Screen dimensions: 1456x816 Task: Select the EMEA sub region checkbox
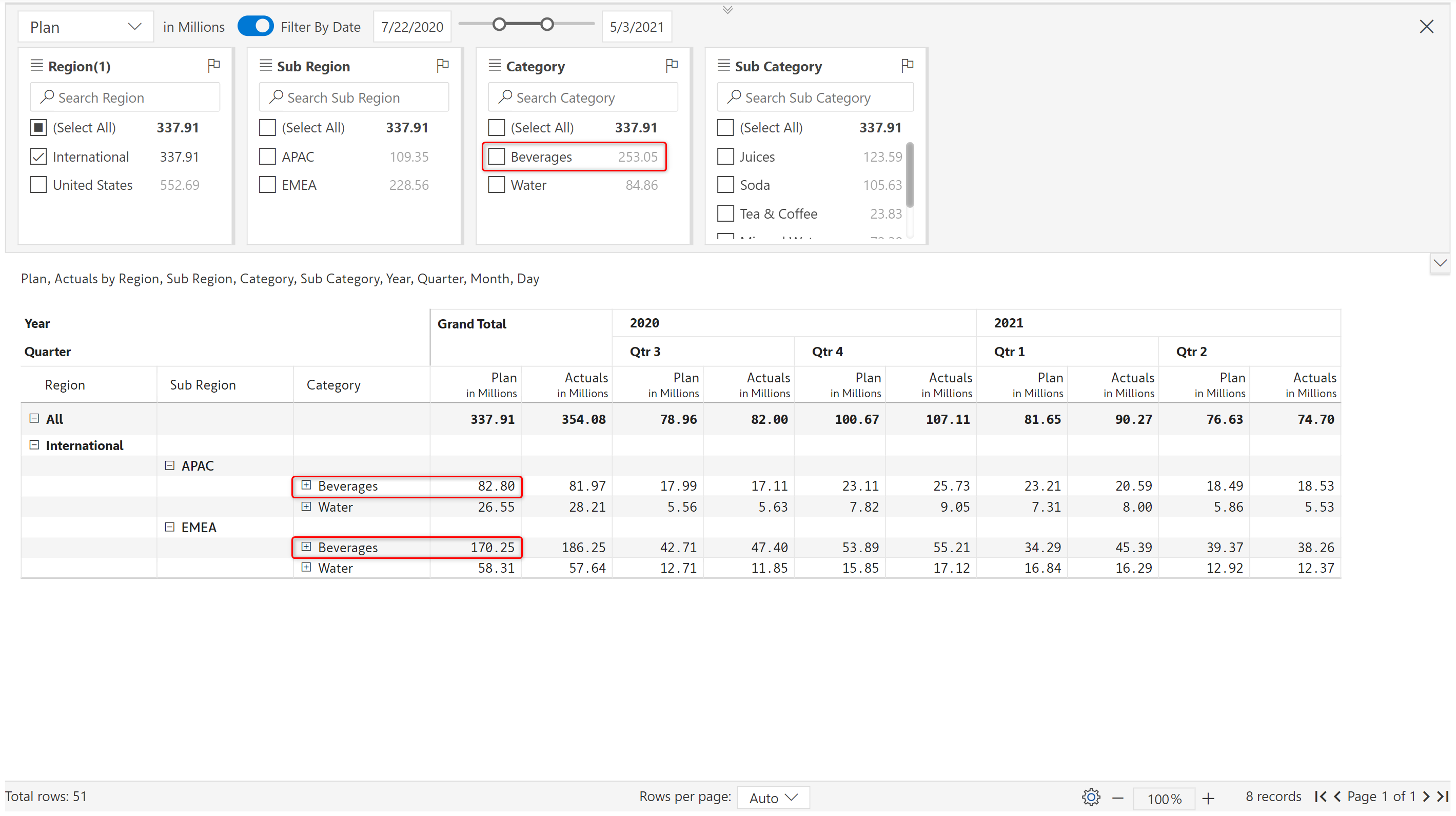point(267,185)
